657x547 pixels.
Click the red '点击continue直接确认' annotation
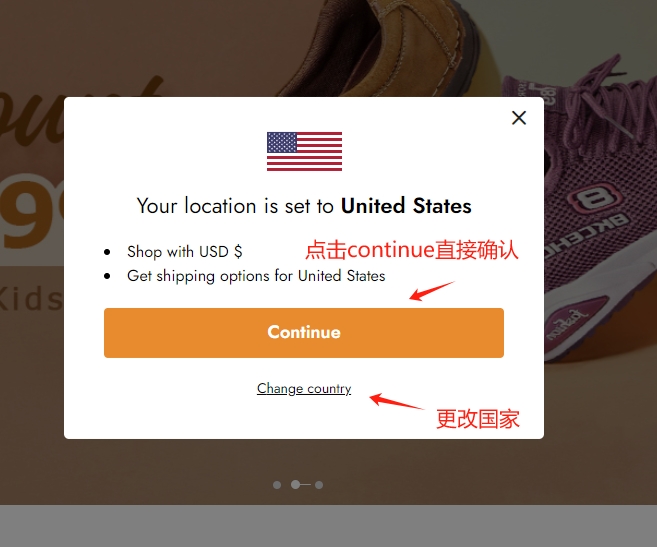pos(412,250)
